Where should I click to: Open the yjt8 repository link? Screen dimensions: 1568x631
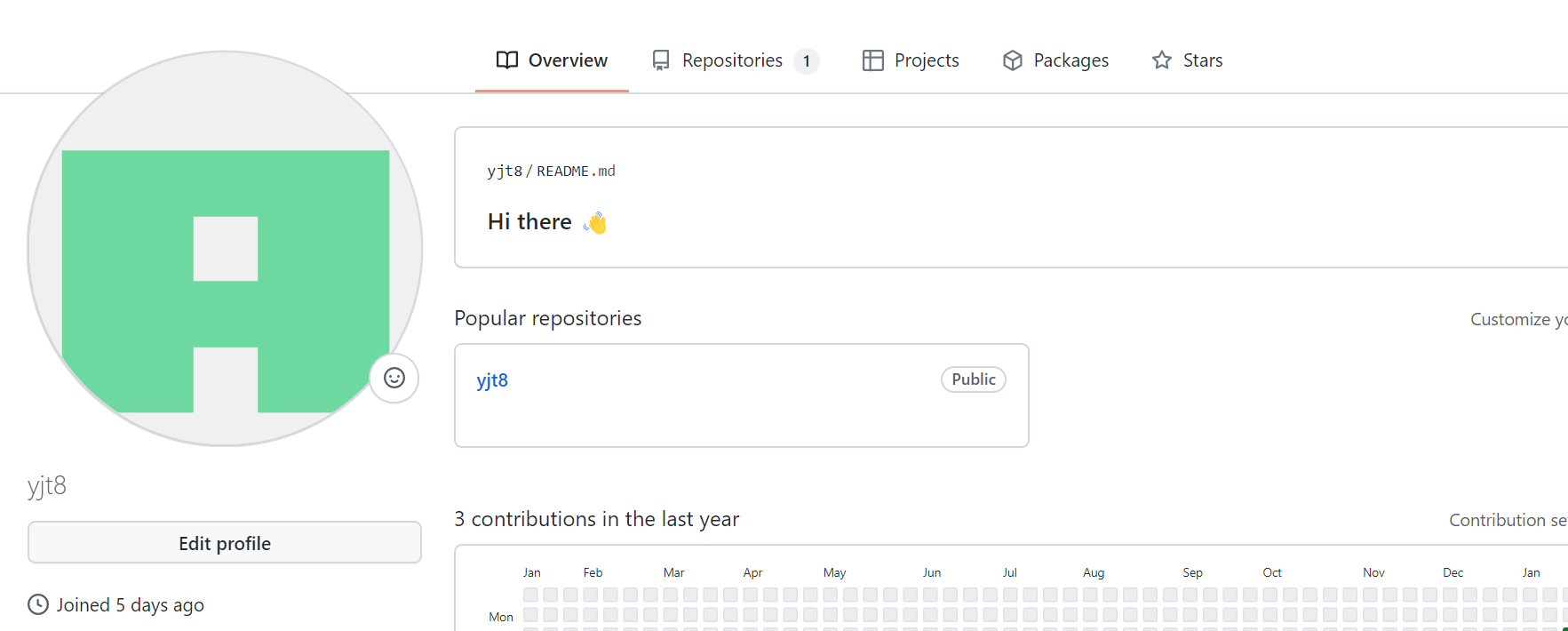(492, 380)
